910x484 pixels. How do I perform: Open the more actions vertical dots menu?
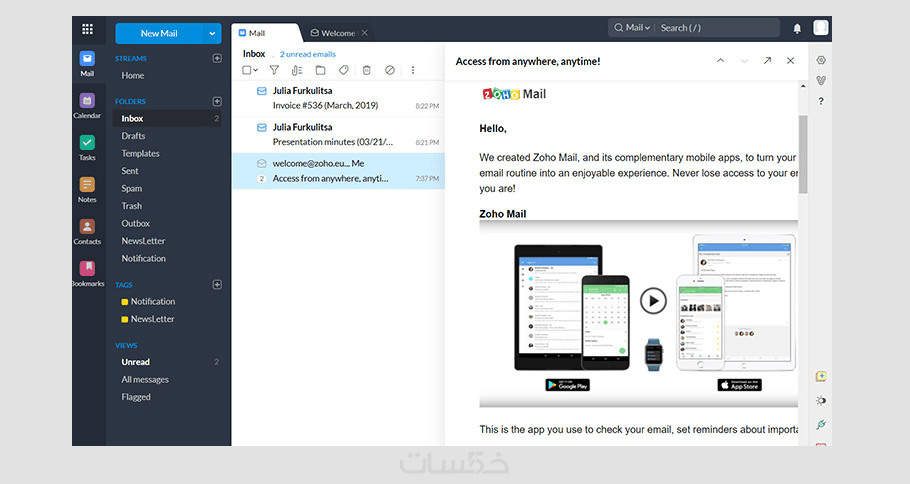413,70
